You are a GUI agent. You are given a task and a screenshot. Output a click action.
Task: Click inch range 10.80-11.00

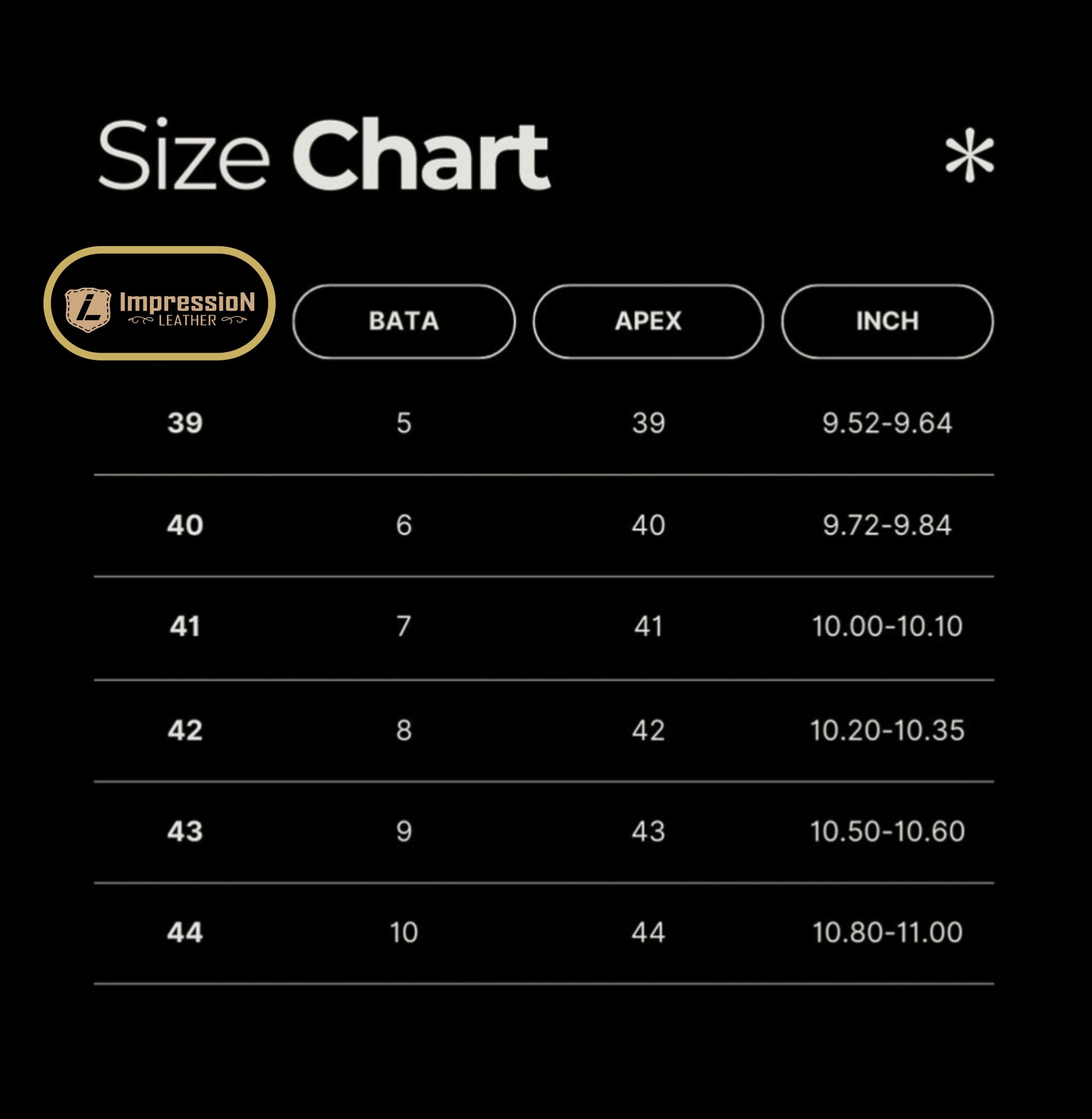887,932
